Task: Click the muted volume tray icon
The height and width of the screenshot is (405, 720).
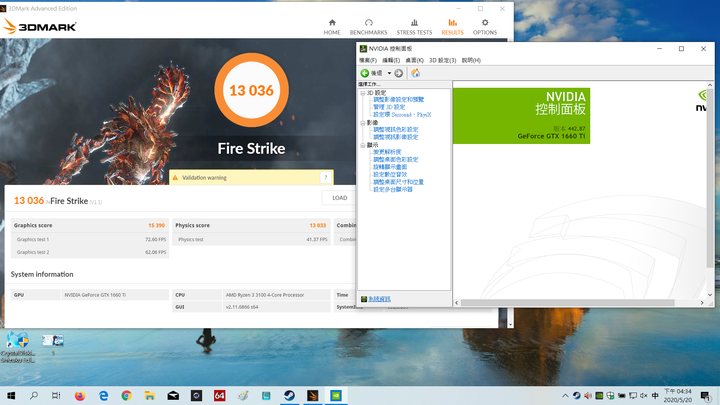Action: [x=644, y=395]
